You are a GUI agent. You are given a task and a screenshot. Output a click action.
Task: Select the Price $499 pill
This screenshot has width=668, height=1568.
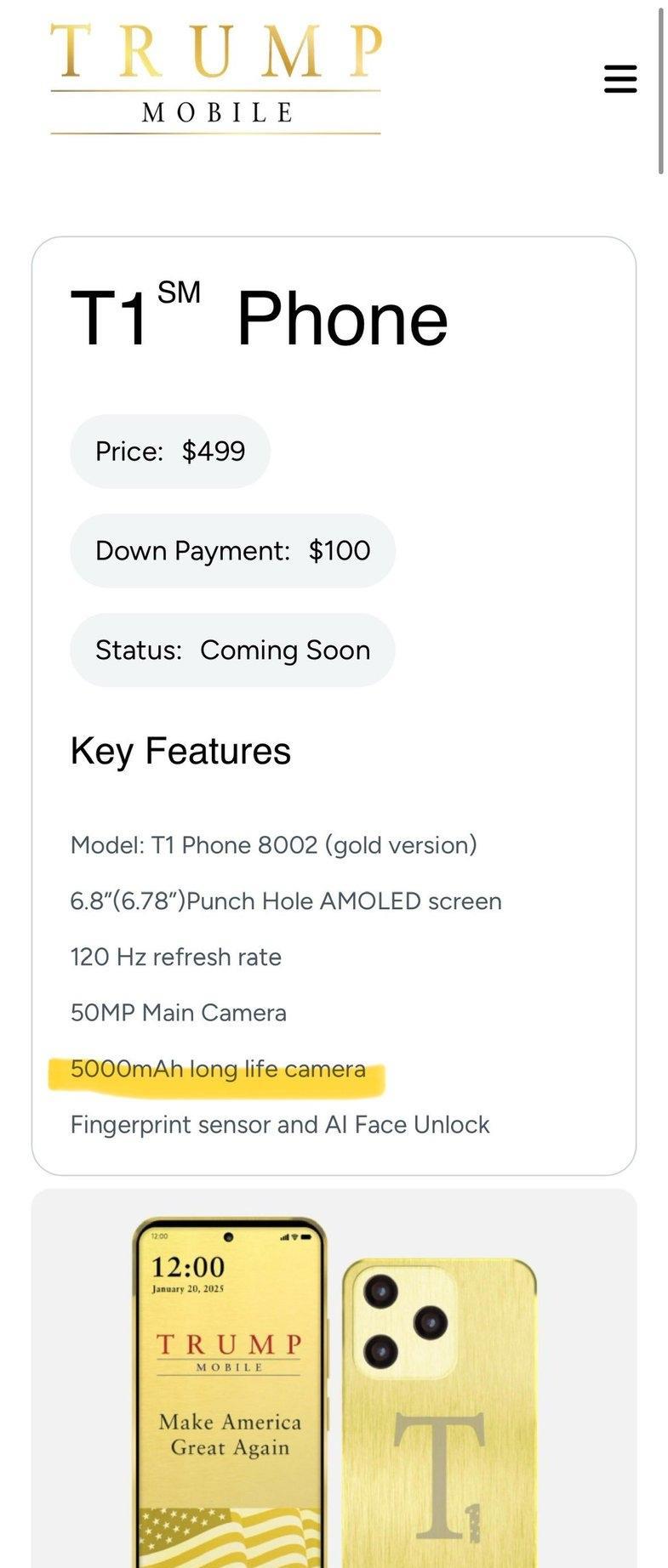170,452
